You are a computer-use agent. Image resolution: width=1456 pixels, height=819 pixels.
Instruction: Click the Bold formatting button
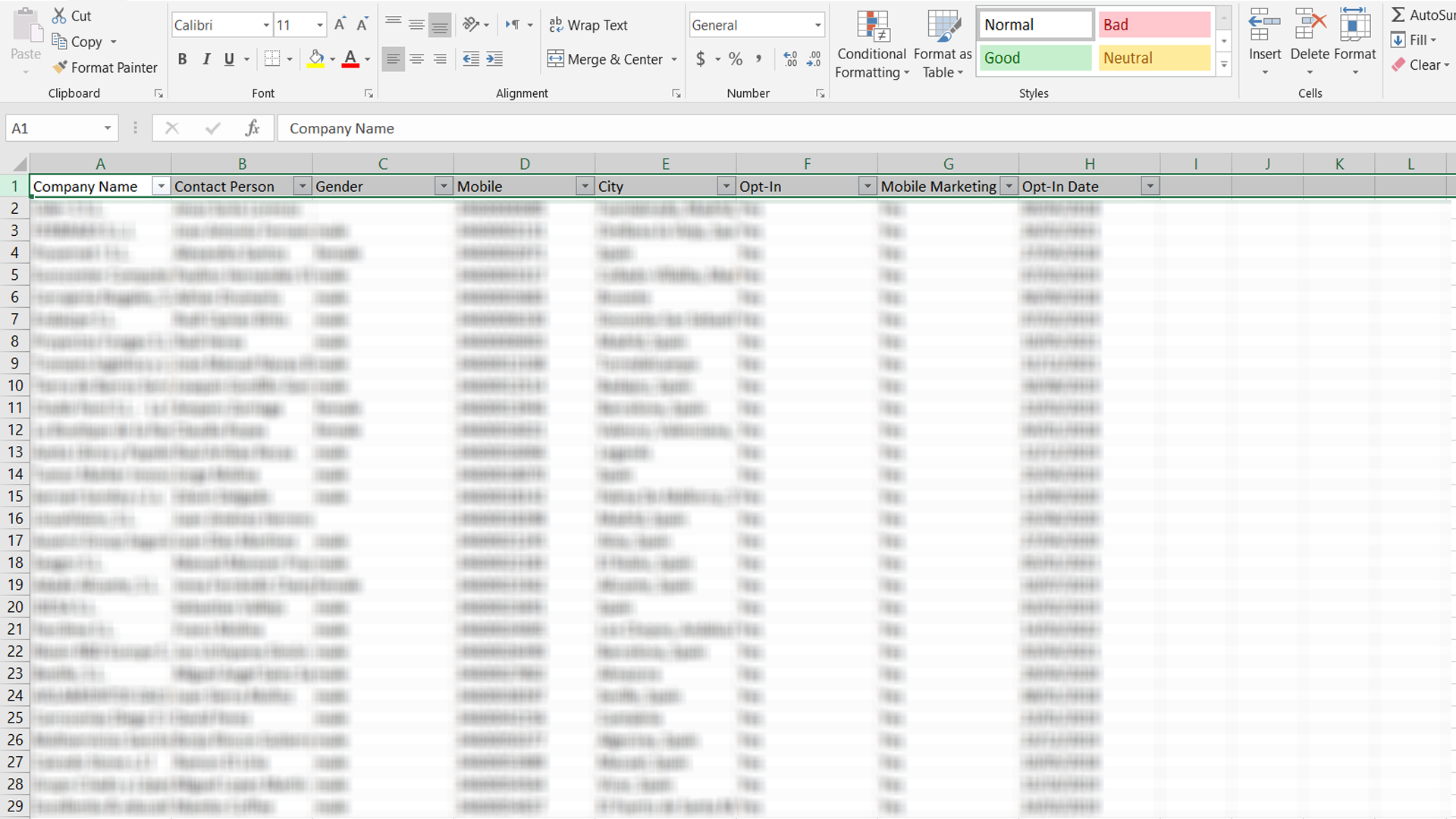click(182, 59)
